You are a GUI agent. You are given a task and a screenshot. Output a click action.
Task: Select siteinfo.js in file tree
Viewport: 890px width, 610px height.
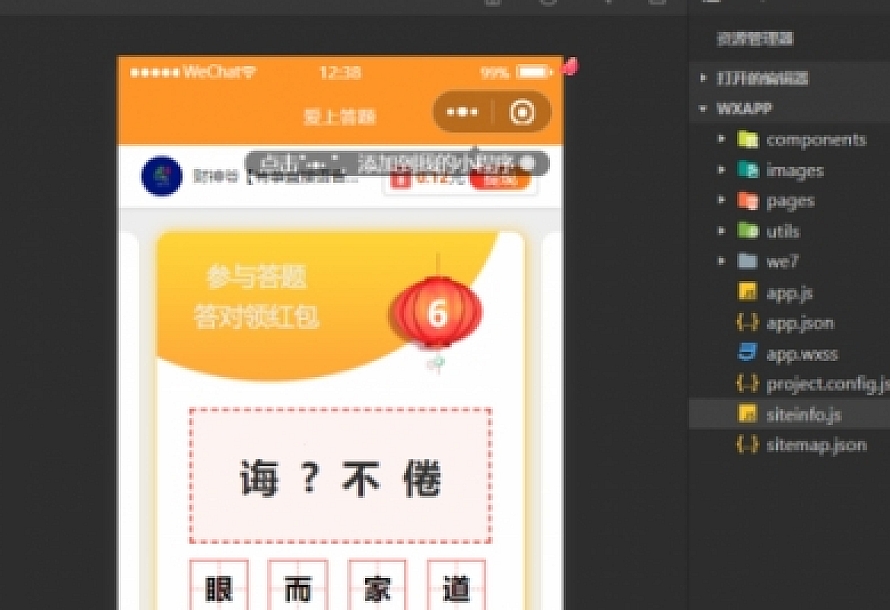803,414
